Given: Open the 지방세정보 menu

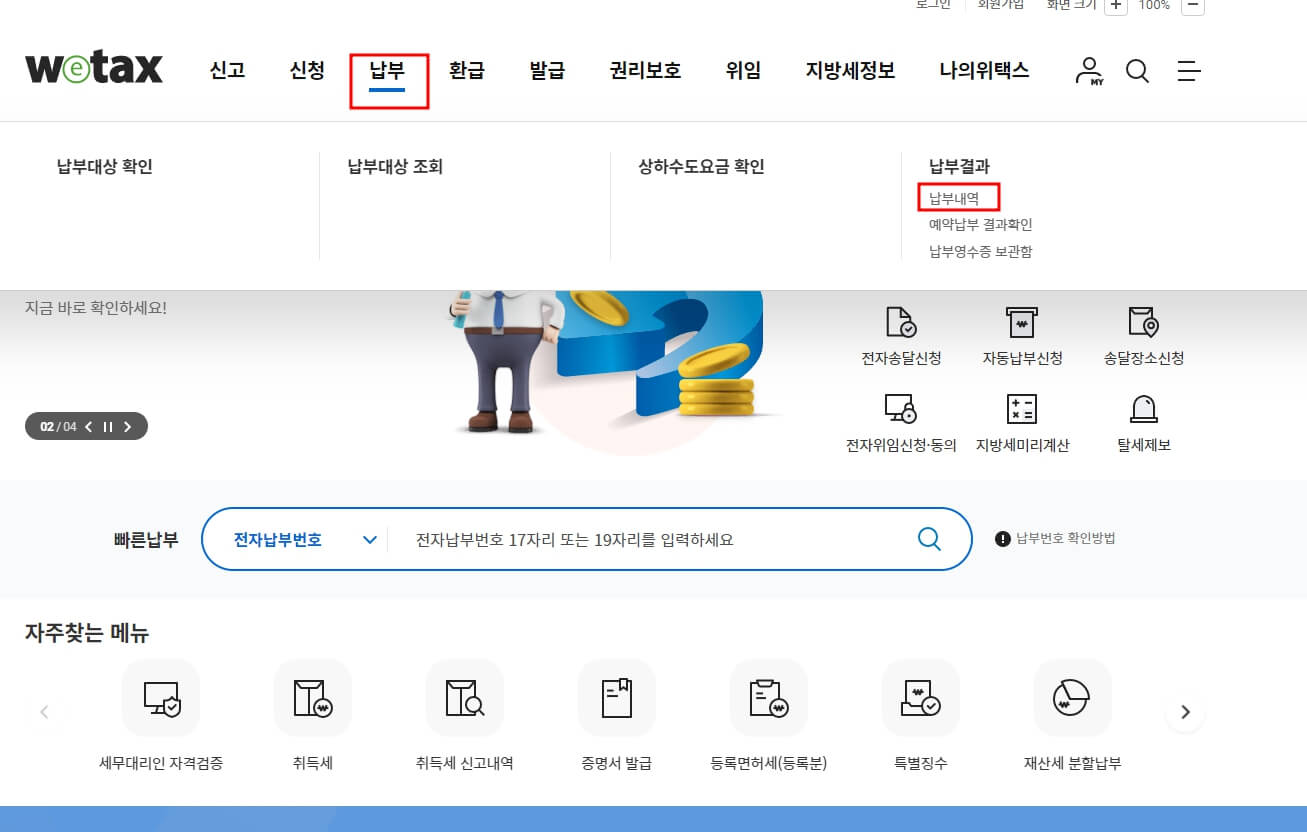Looking at the screenshot, I should click(x=848, y=70).
